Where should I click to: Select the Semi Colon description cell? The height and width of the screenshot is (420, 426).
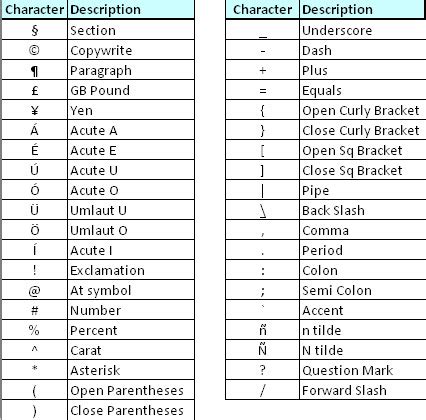point(363,290)
